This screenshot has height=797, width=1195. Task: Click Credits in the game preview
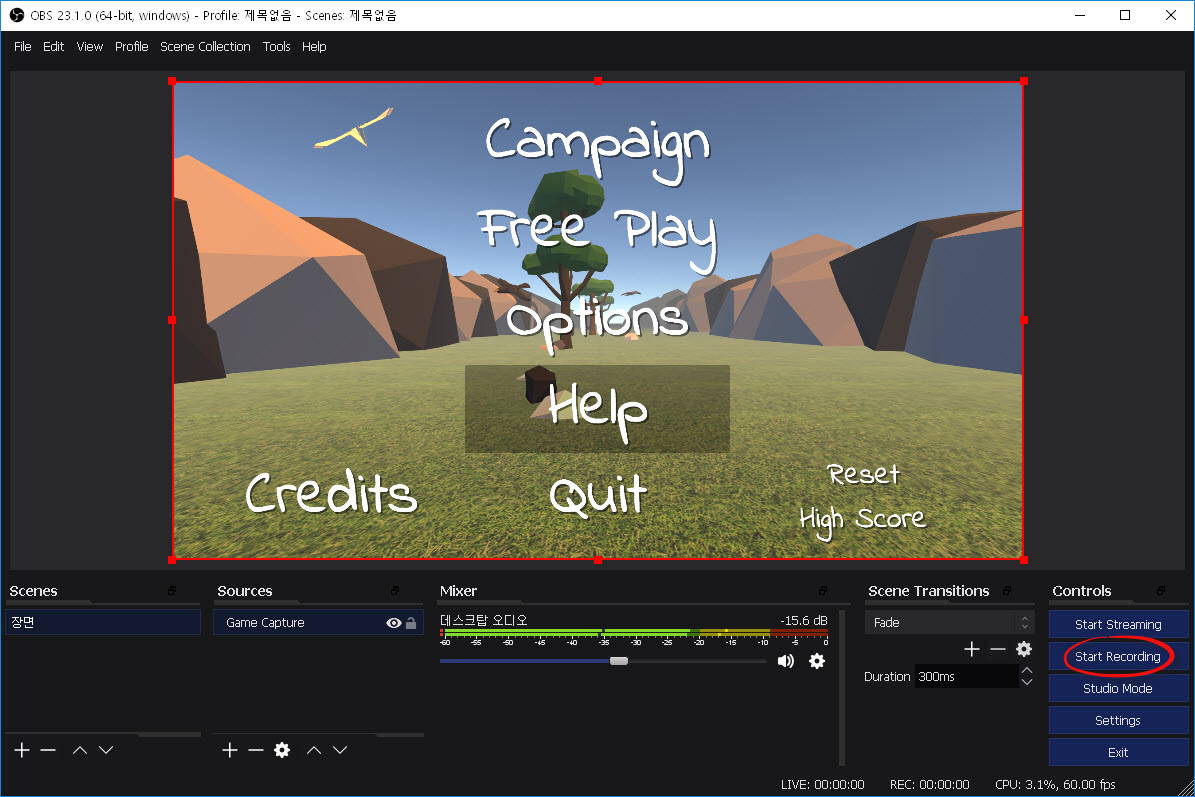point(331,493)
